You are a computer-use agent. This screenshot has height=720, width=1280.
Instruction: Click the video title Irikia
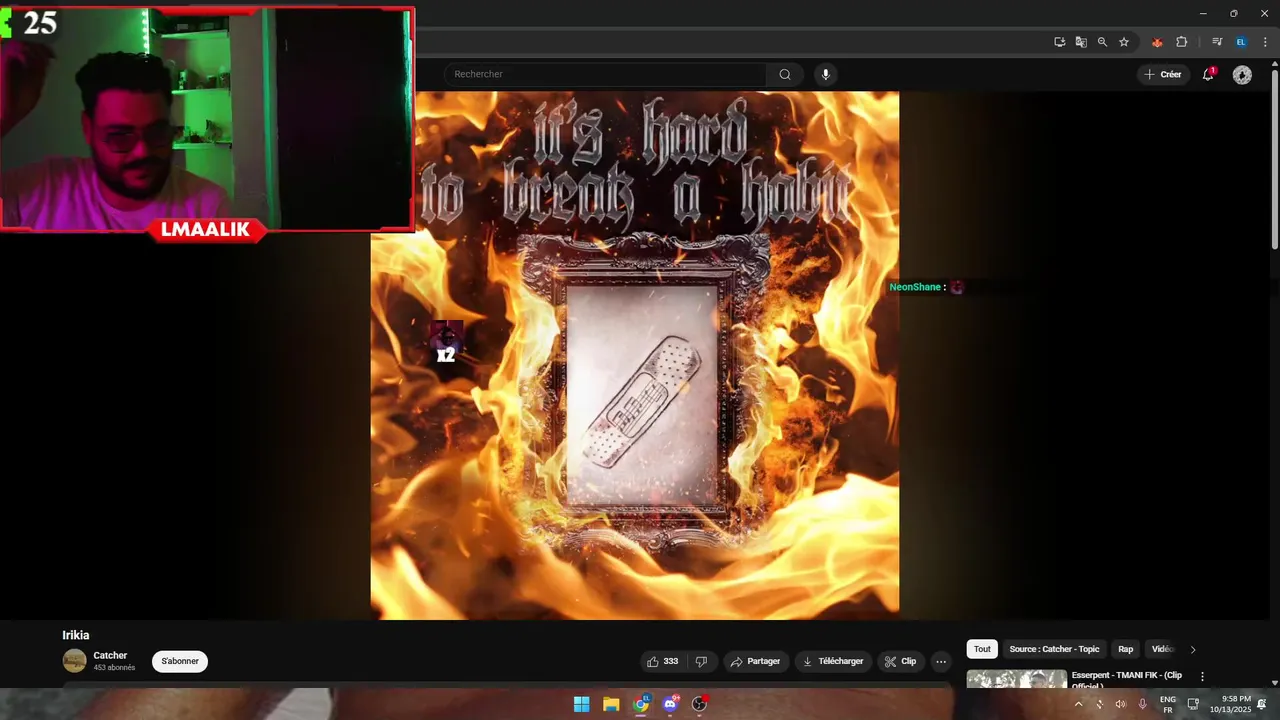pos(76,635)
